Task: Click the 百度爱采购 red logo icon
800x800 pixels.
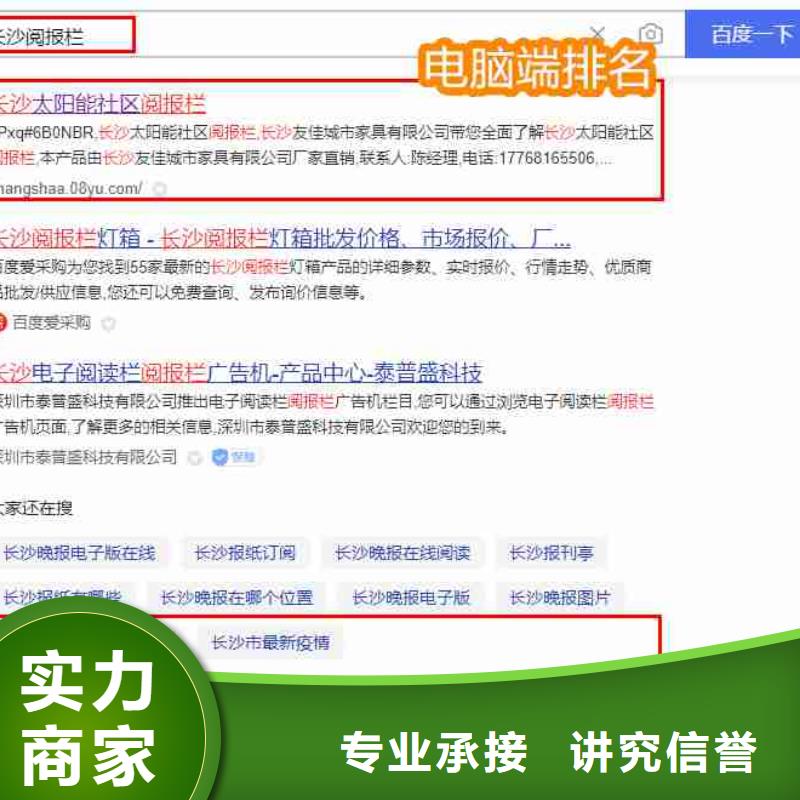Action: tap(3, 322)
